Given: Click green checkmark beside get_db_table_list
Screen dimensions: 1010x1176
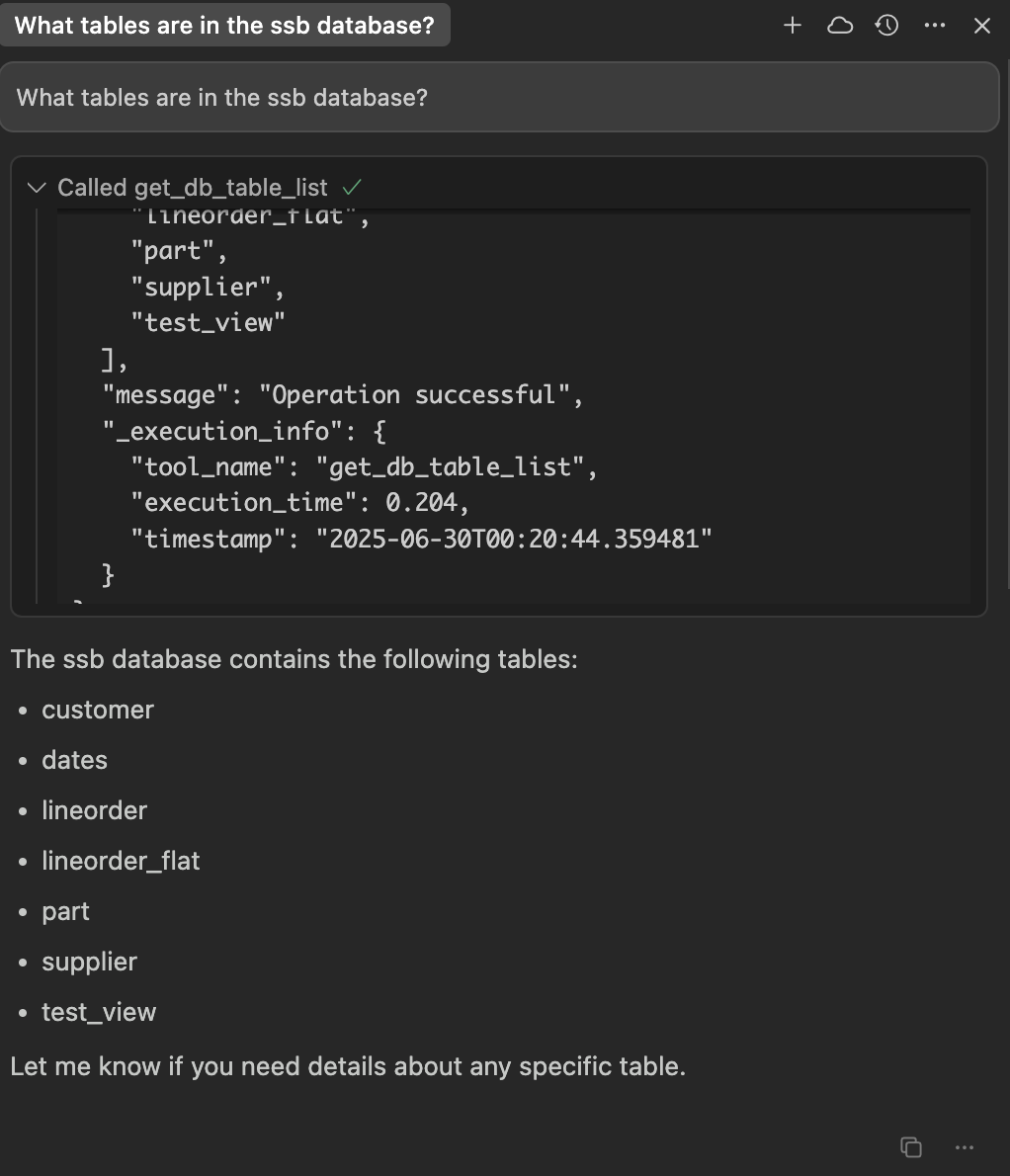Looking at the screenshot, I should pyautogui.click(x=351, y=187).
